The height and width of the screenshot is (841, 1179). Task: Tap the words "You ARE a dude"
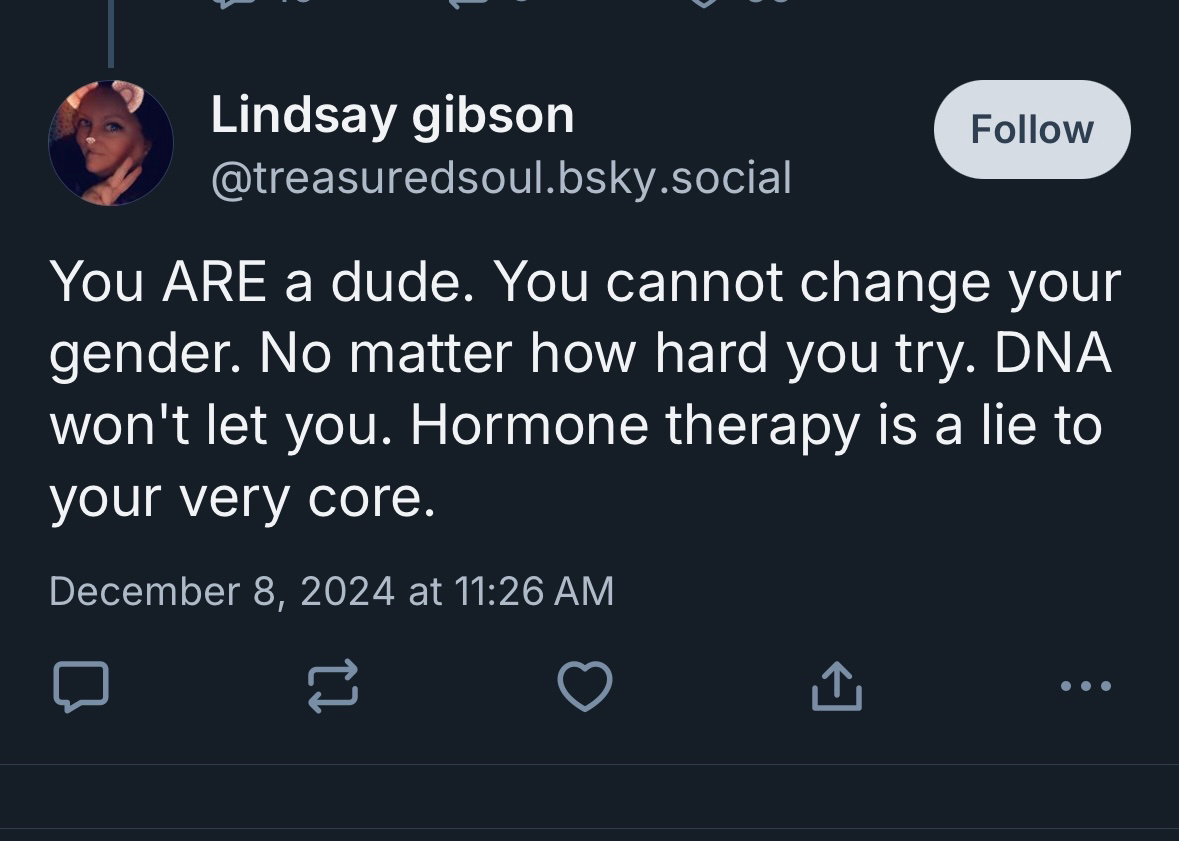(x=260, y=283)
